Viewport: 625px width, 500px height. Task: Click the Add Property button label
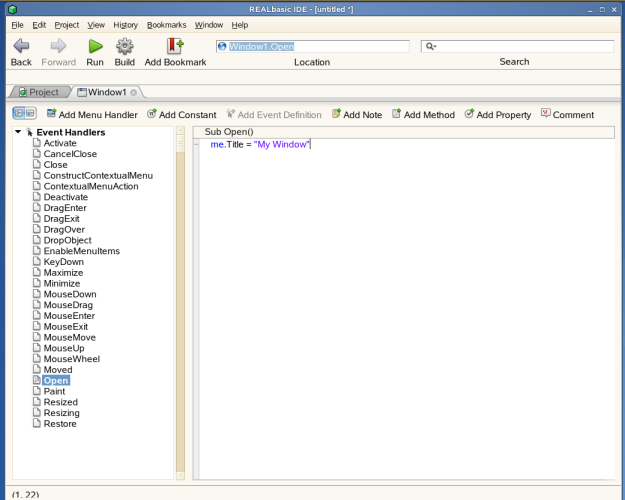point(504,115)
